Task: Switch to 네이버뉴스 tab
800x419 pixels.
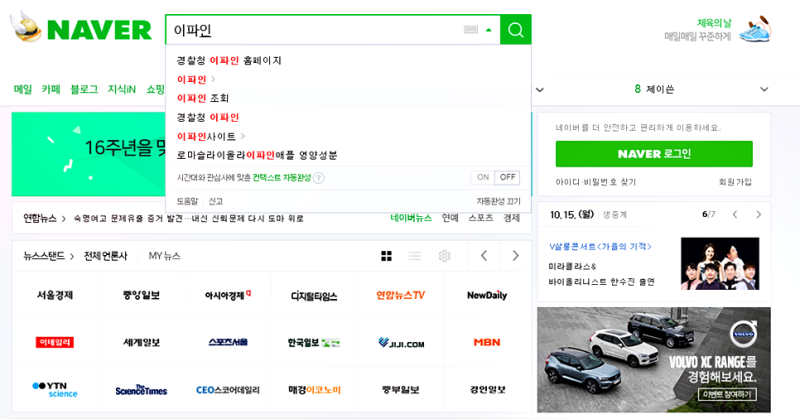Action: pos(411,218)
